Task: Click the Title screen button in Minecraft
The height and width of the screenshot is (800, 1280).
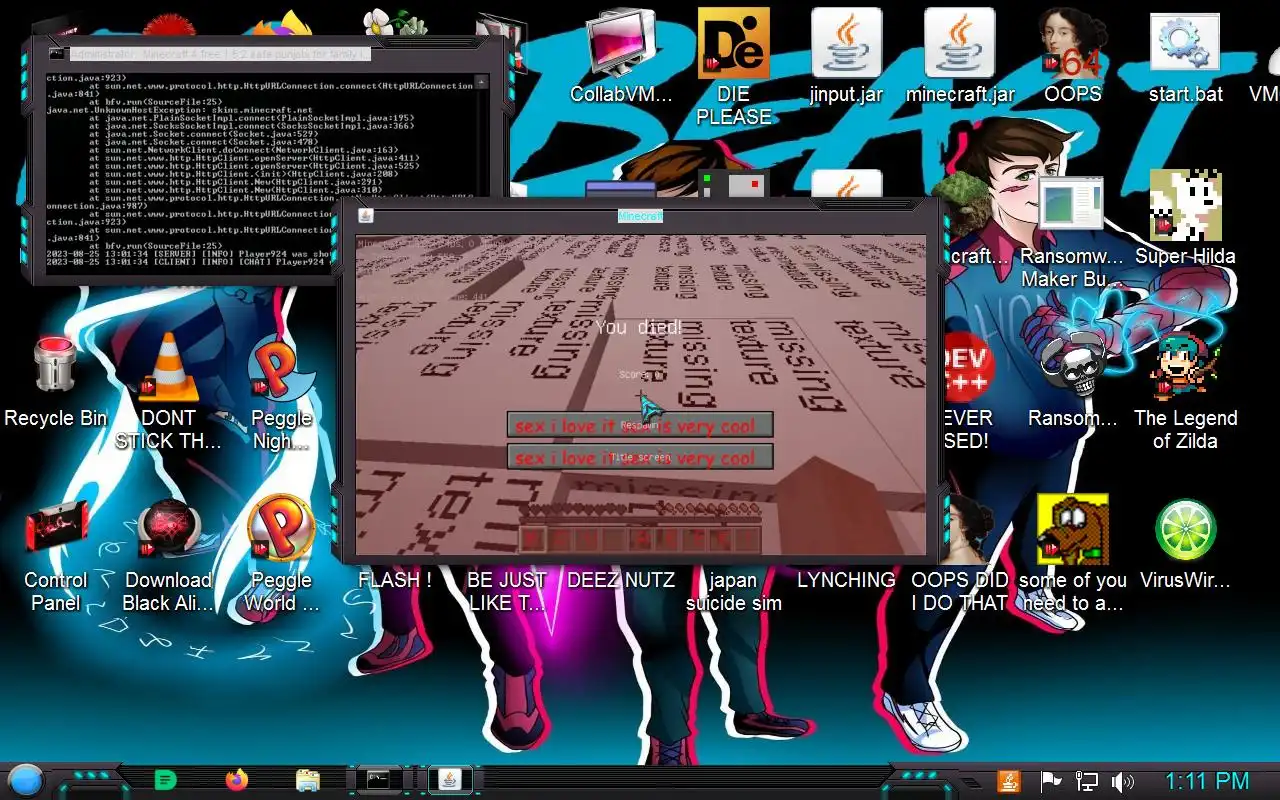Action: pyautogui.click(x=640, y=457)
